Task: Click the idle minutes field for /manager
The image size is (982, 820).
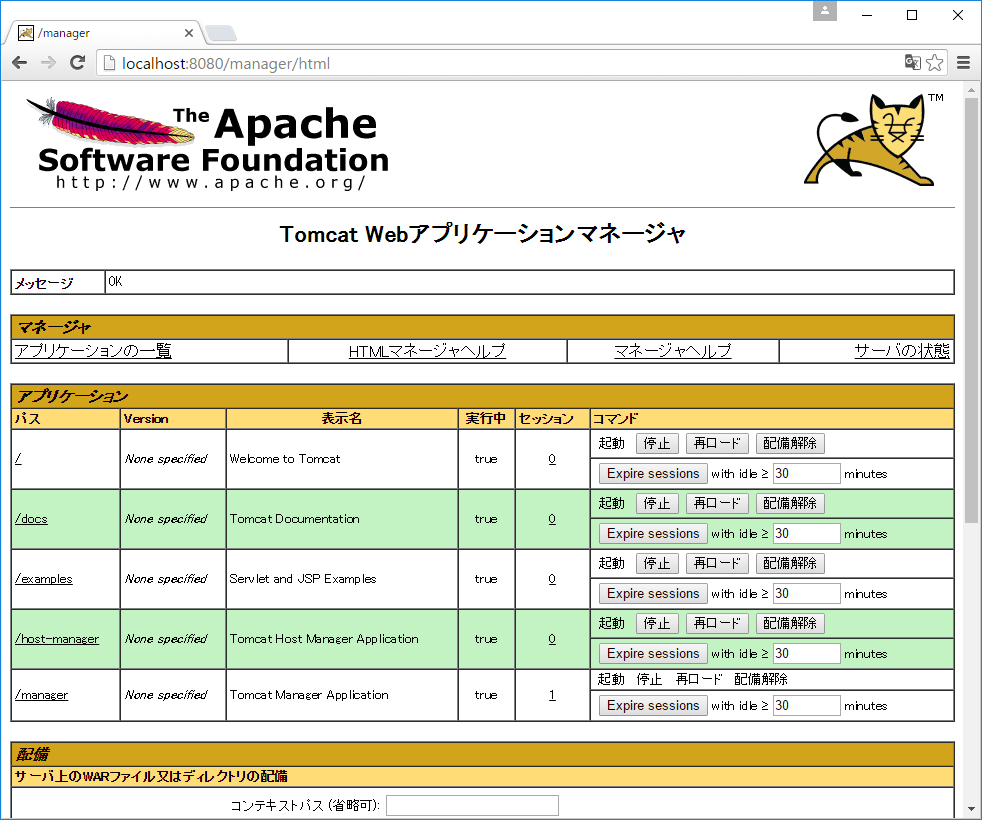Action: [x=806, y=705]
